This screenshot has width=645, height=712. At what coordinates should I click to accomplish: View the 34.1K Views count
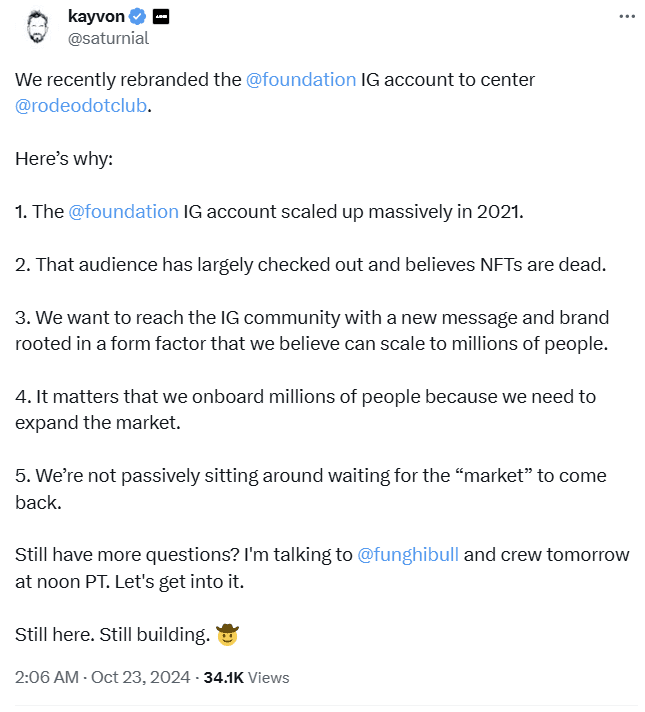246,677
